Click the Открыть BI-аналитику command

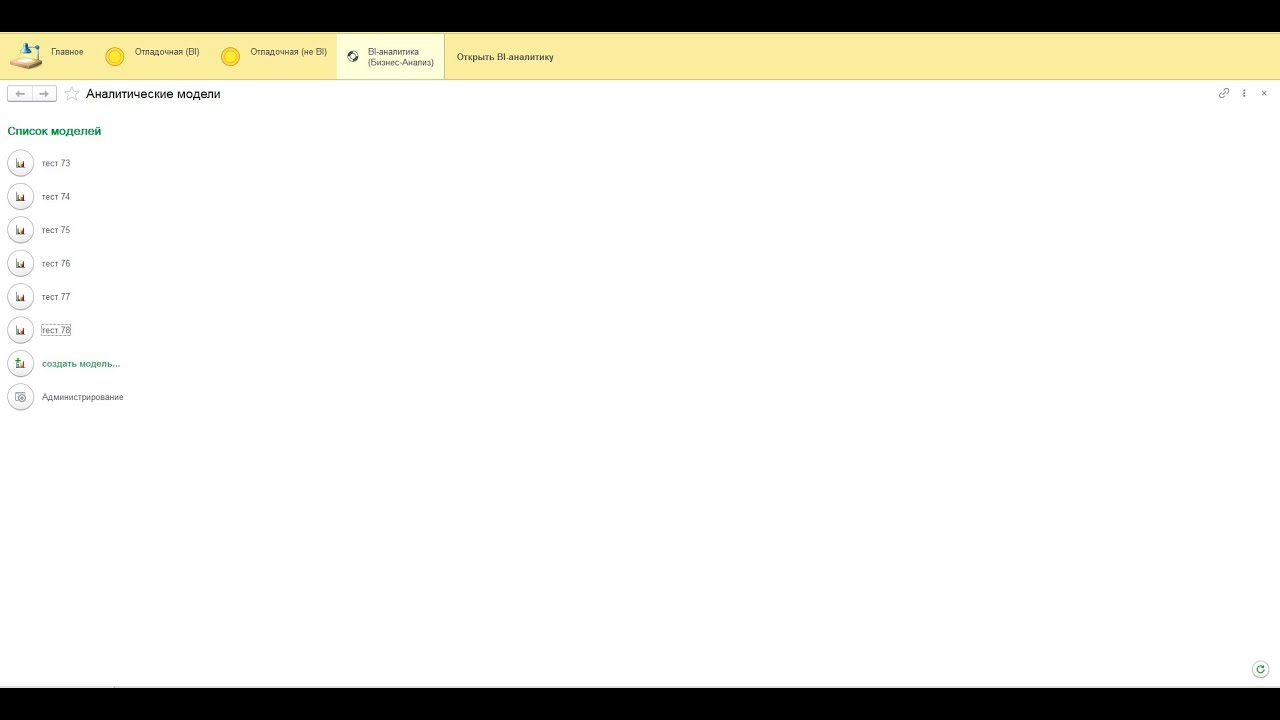click(x=505, y=57)
